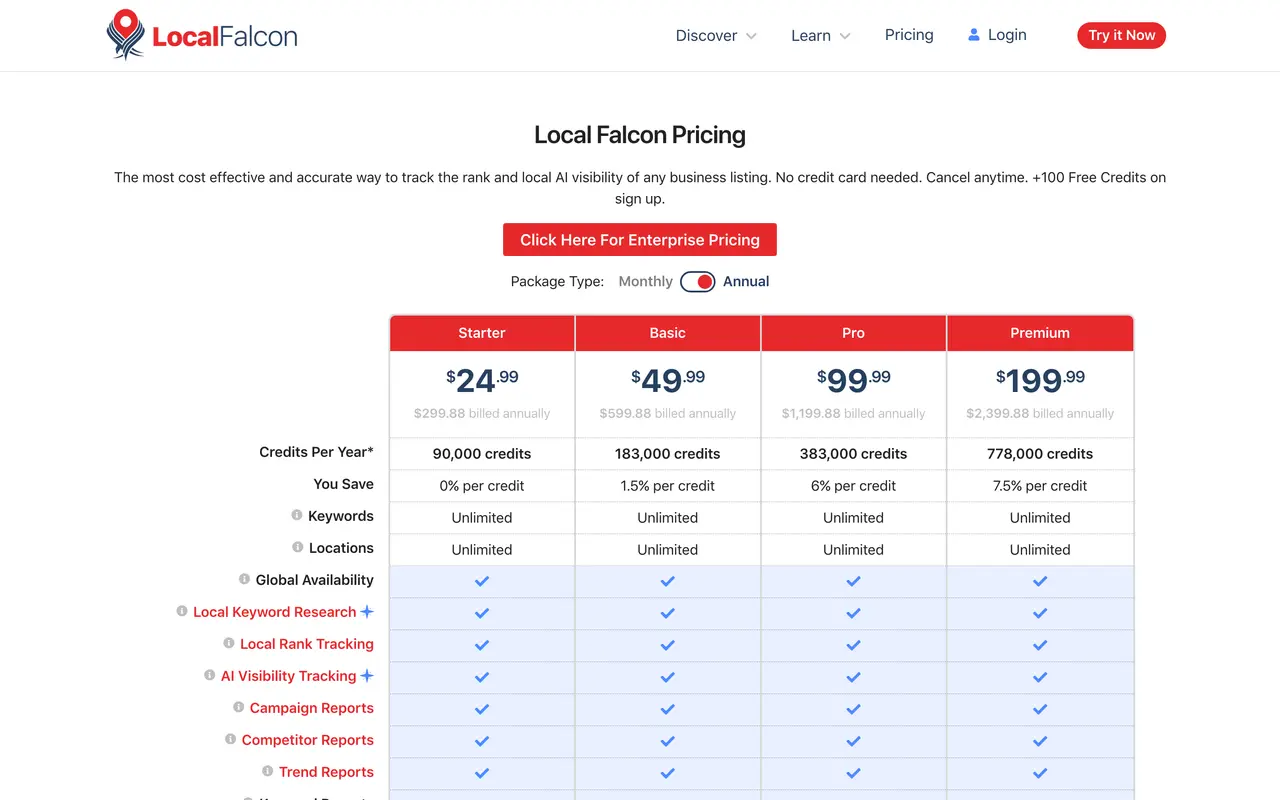The height and width of the screenshot is (800, 1280).
Task: Click Pro checkmark in Campaign Reports row
Action: 853,709
